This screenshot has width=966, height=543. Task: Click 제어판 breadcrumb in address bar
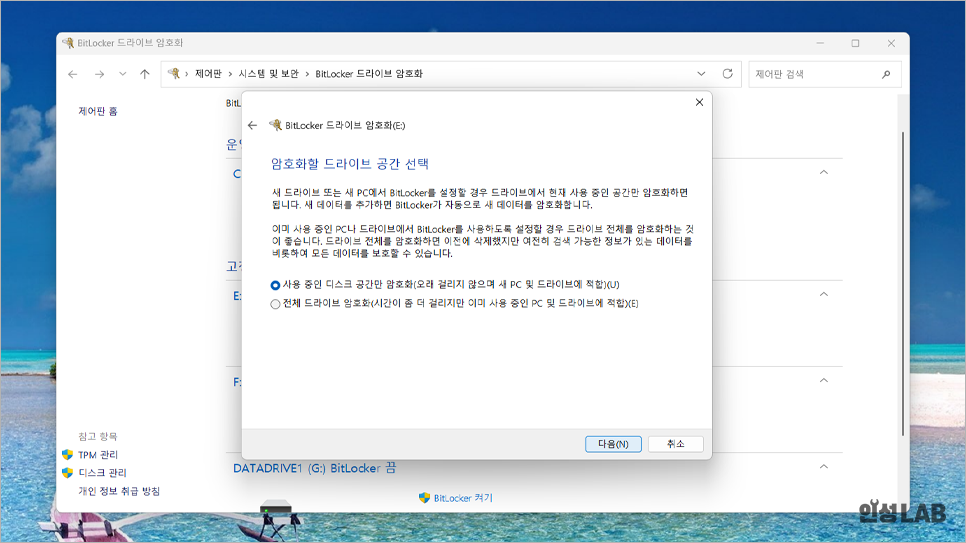tap(208, 74)
